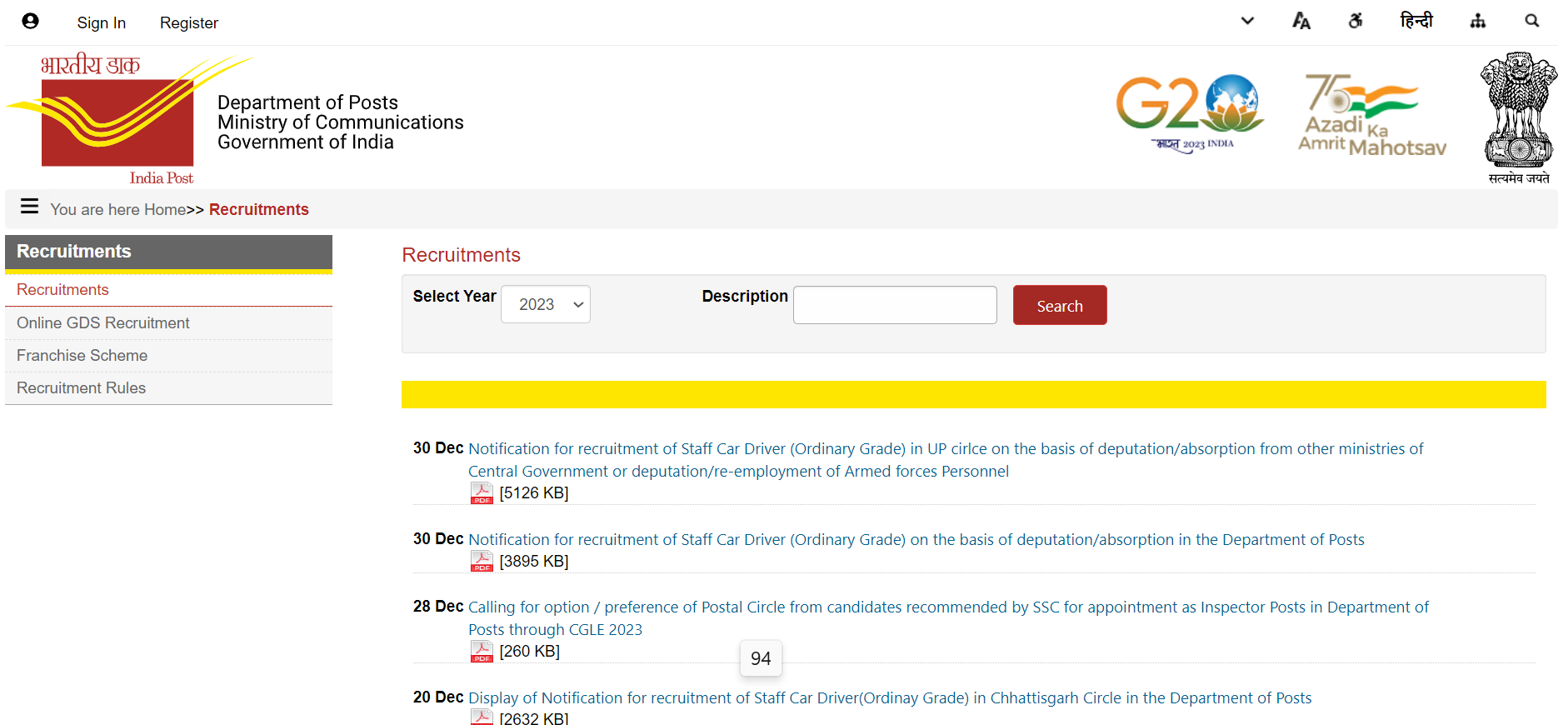Click the user profile icon

click(31, 22)
